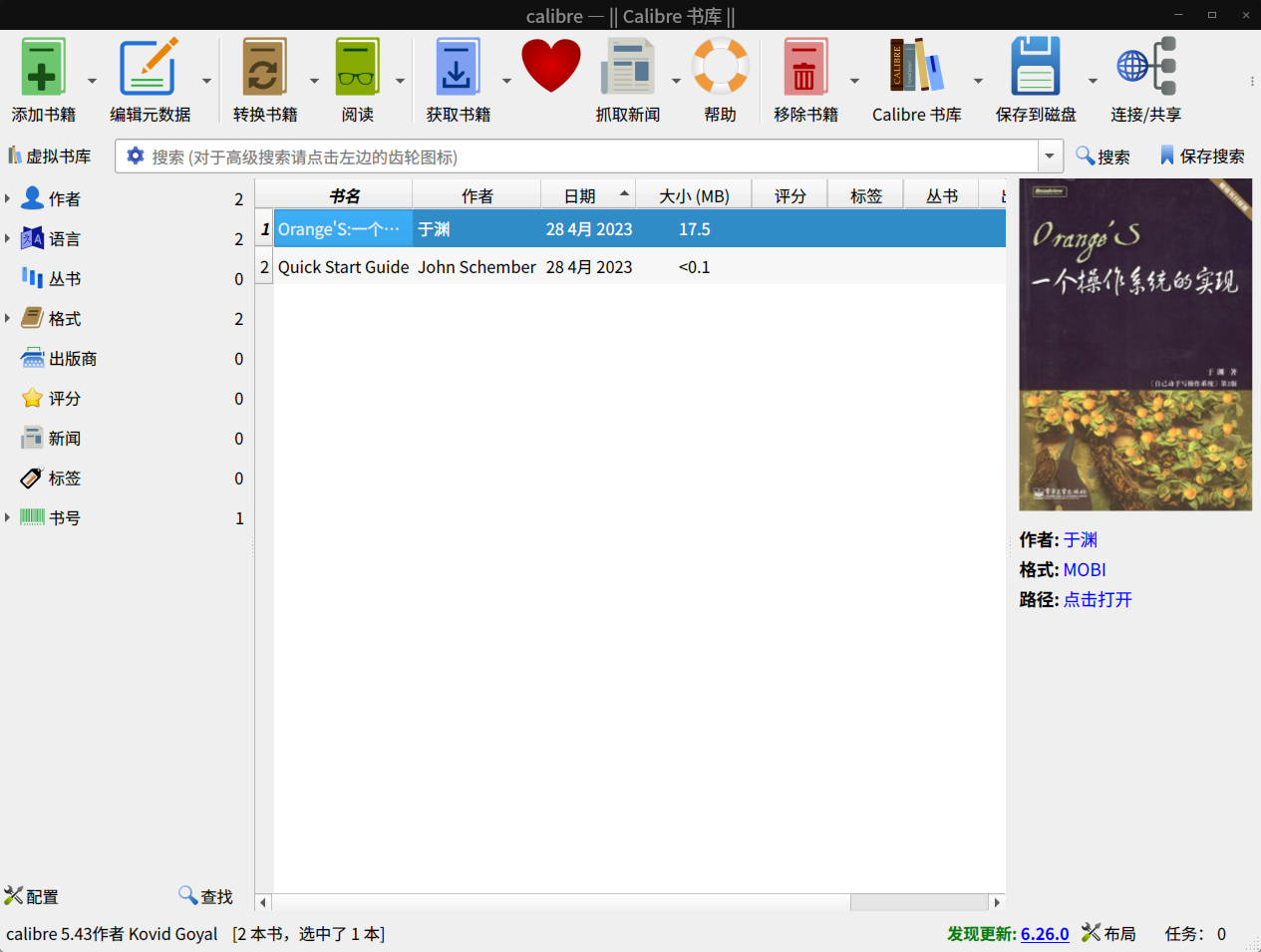Click the red heart donate icon

point(550,67)
